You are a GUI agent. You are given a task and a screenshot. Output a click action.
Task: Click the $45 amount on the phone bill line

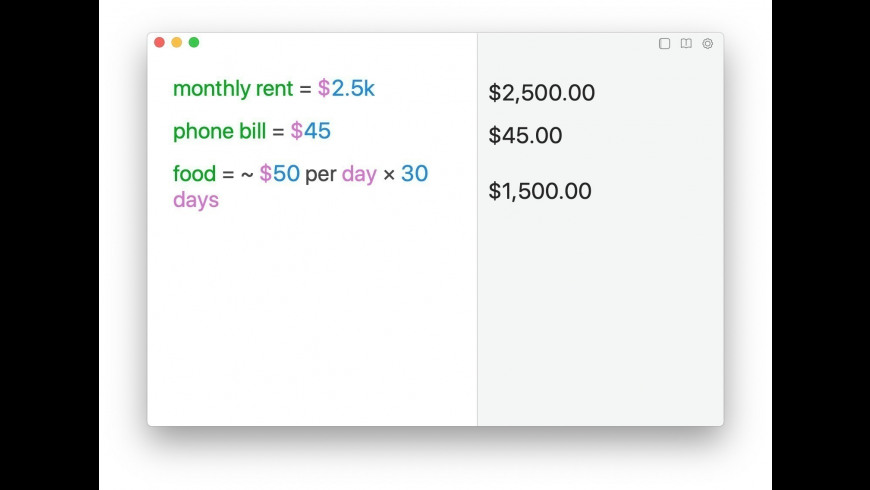click(311, 132)
